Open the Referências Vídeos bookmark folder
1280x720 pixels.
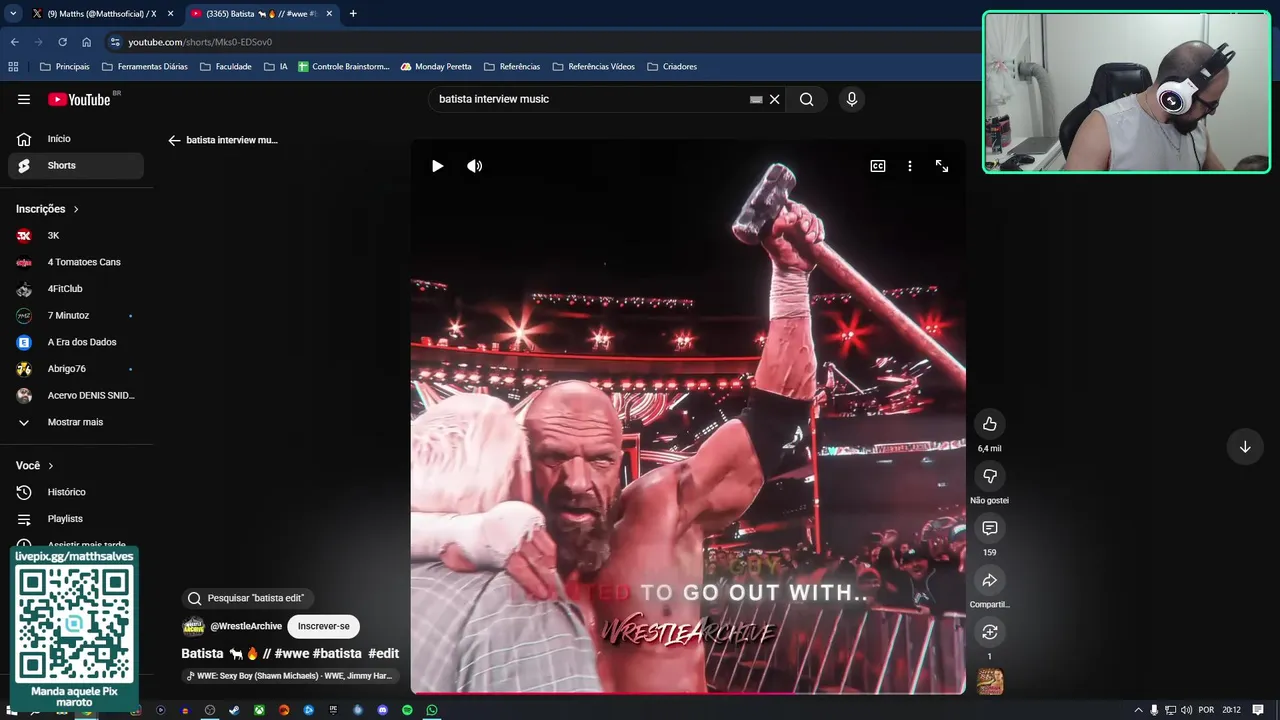click(593, 67)
